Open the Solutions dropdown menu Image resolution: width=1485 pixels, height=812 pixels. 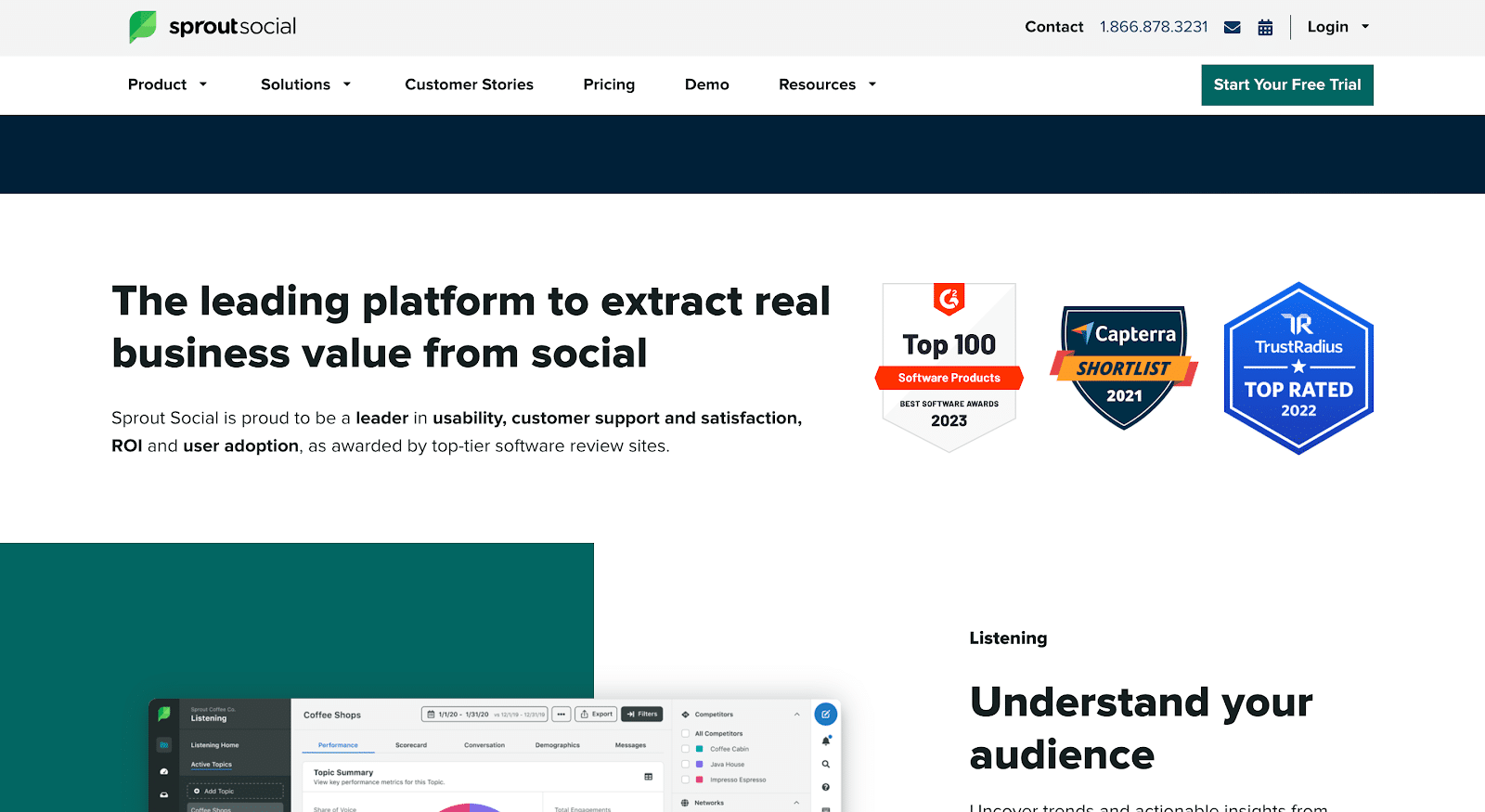pyautogui.click(x=306, y=84)
